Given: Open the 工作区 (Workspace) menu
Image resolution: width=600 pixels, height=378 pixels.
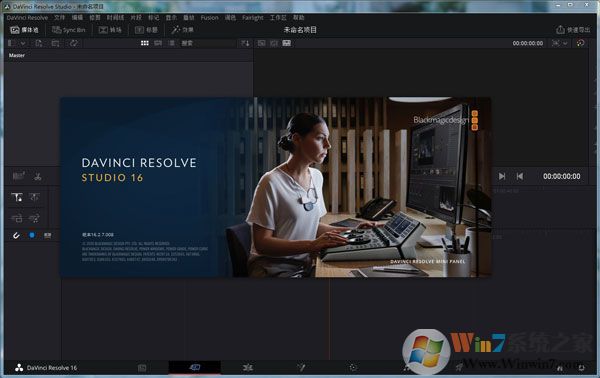Looking at the screenshot, I should tap(278, 18).
